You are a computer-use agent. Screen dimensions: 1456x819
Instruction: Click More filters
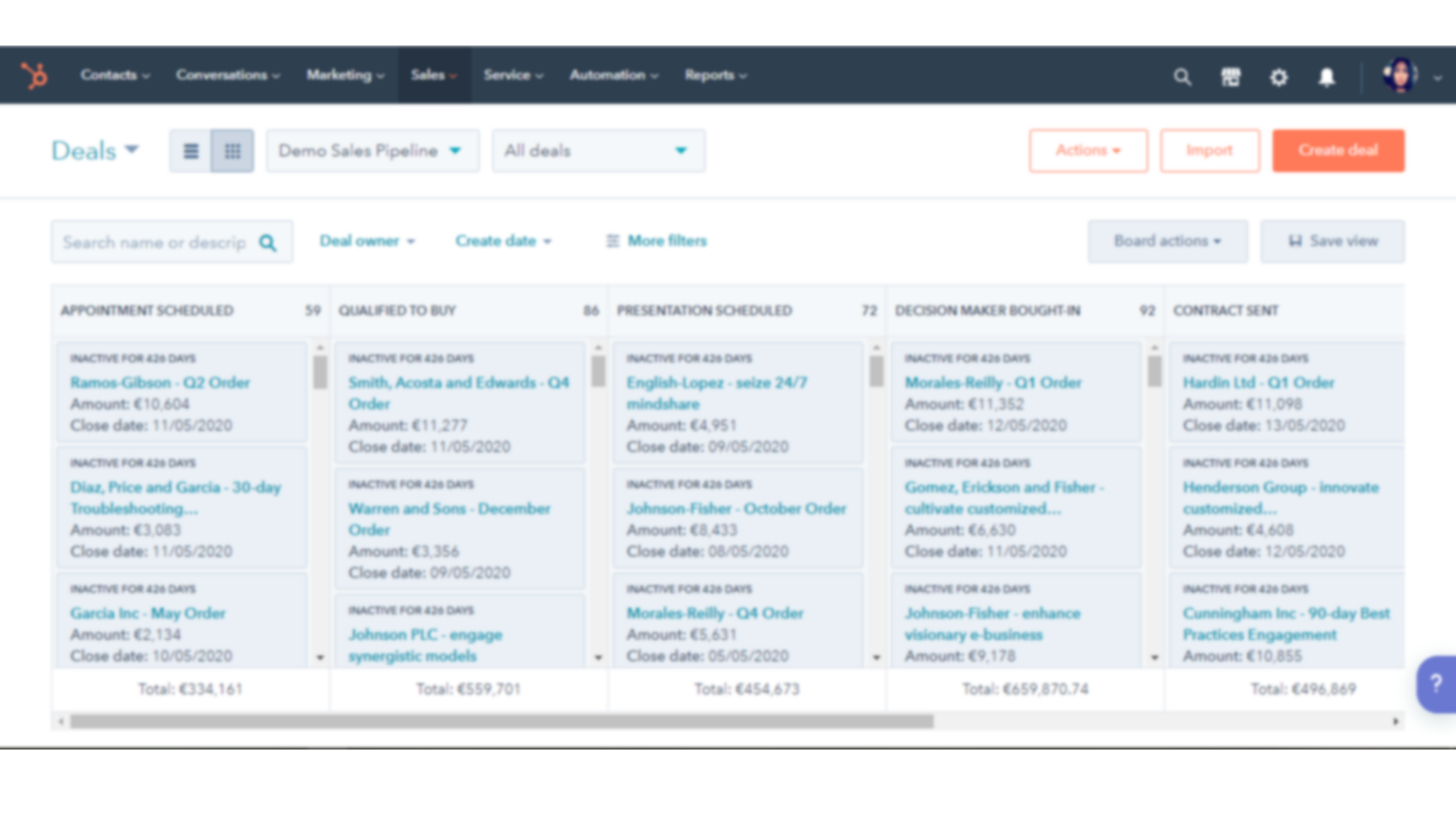click(x=656, y=241)
